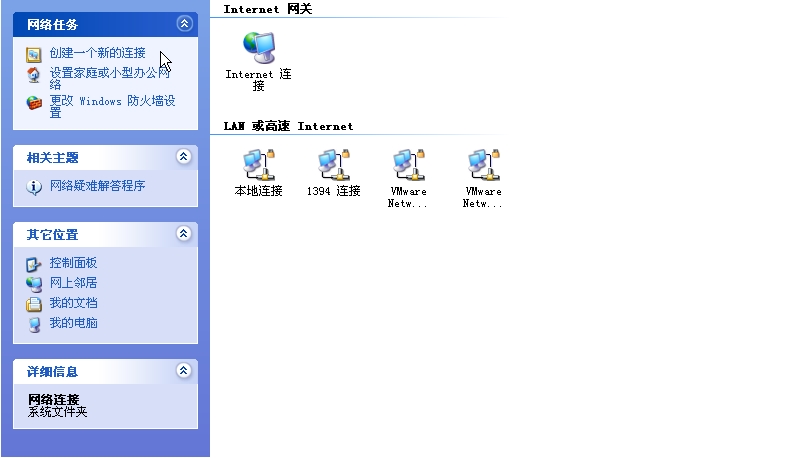This screenshot has width=792, height=458.
Task: Open 更改 Windows 防火墙设置 link
Action: 112,107
